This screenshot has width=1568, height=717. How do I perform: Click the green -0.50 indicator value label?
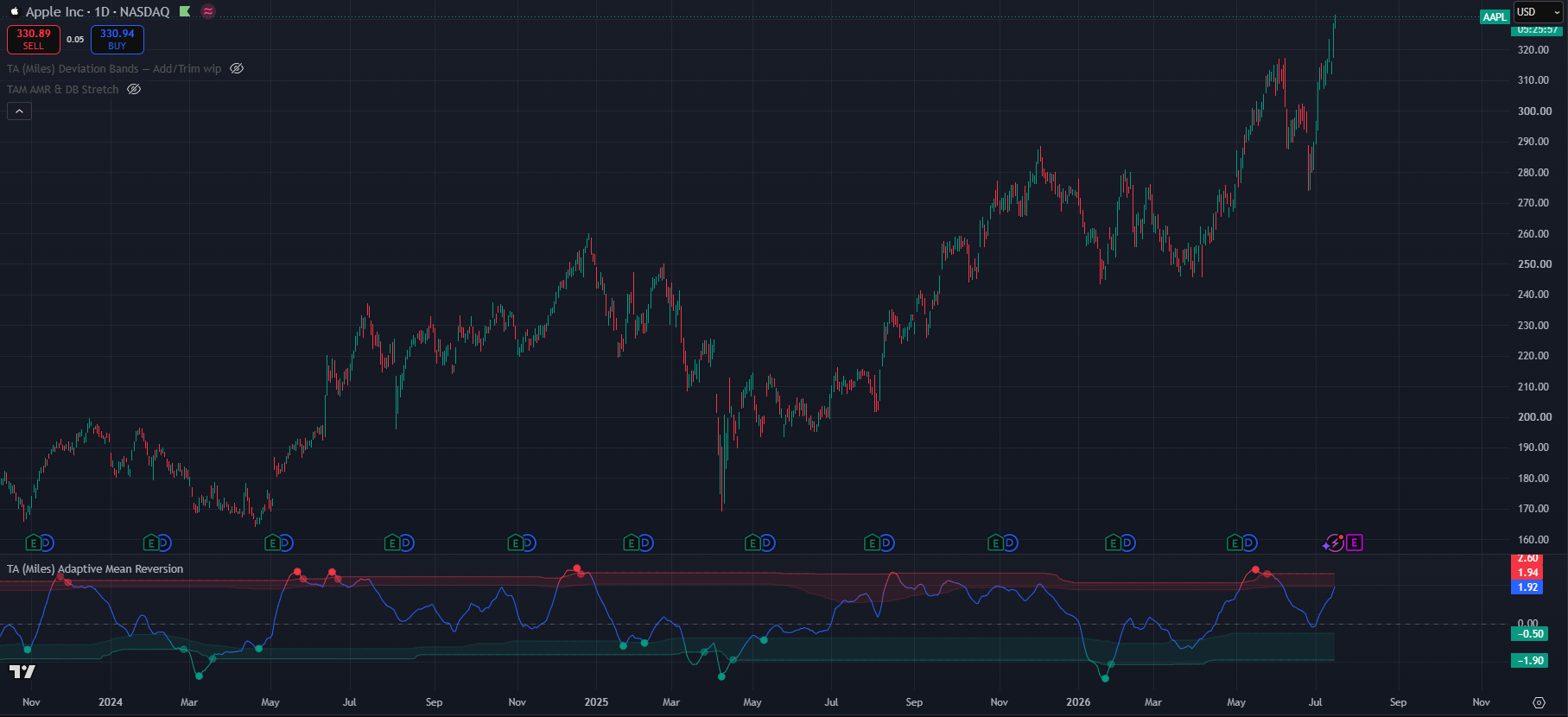(x=1528, y=634)
